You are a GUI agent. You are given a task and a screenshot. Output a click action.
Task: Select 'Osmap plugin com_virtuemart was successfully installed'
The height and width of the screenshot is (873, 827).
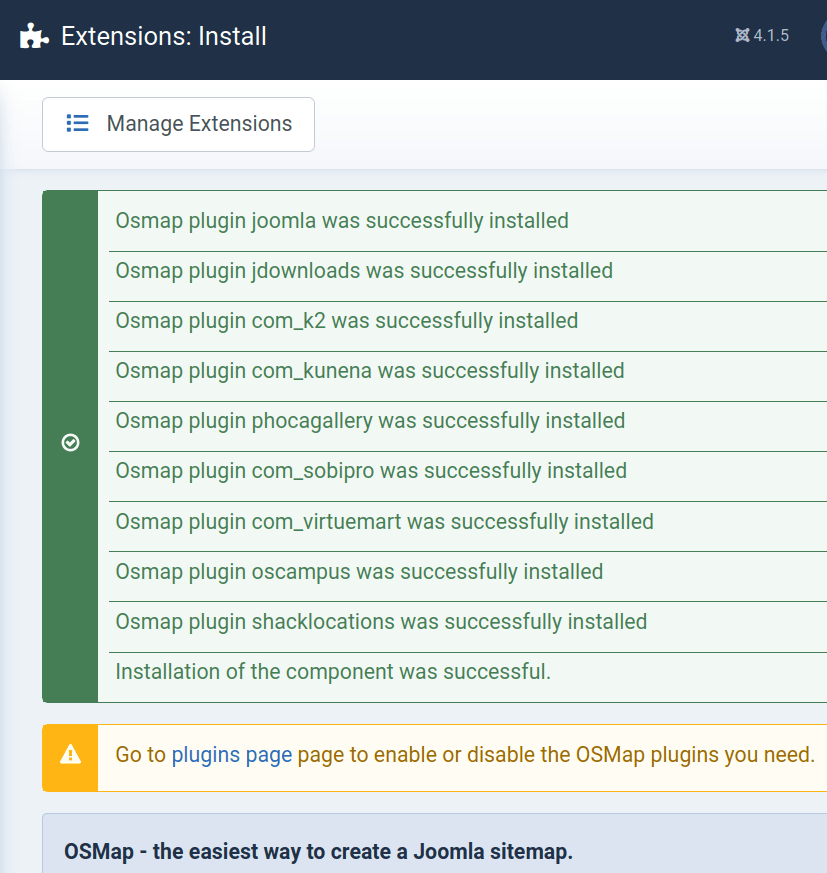(384, 522)
